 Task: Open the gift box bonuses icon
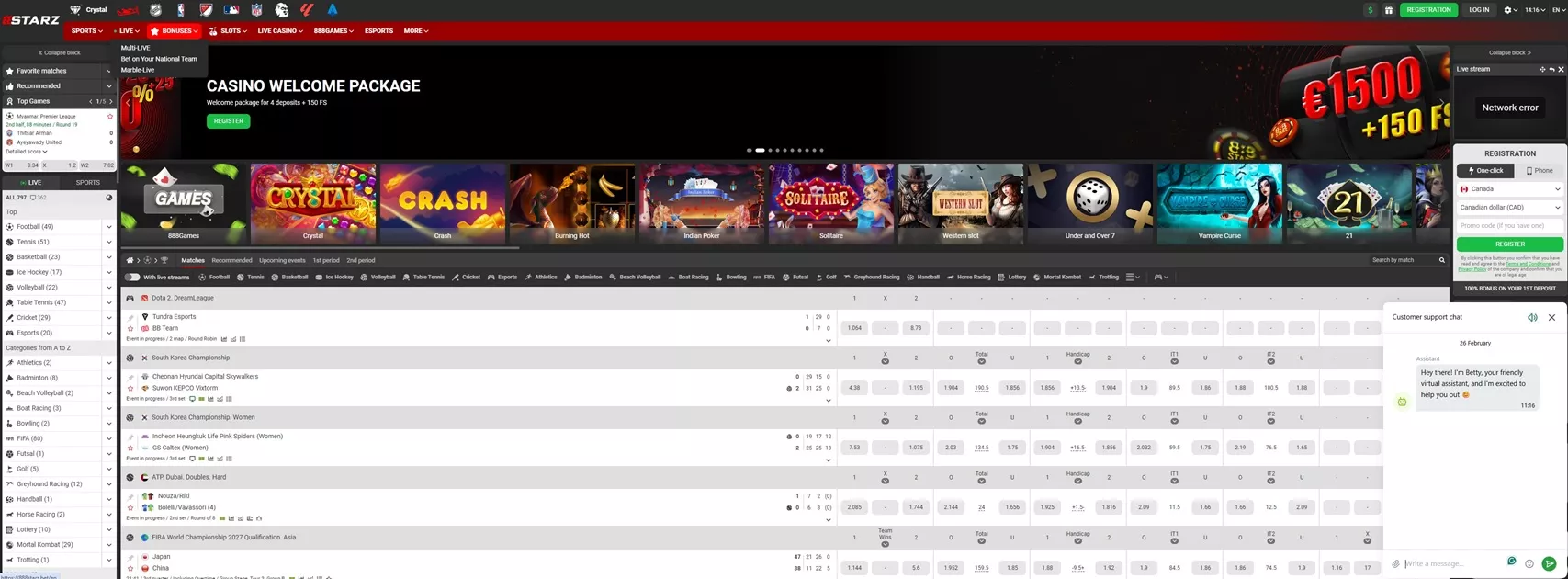1388,10
